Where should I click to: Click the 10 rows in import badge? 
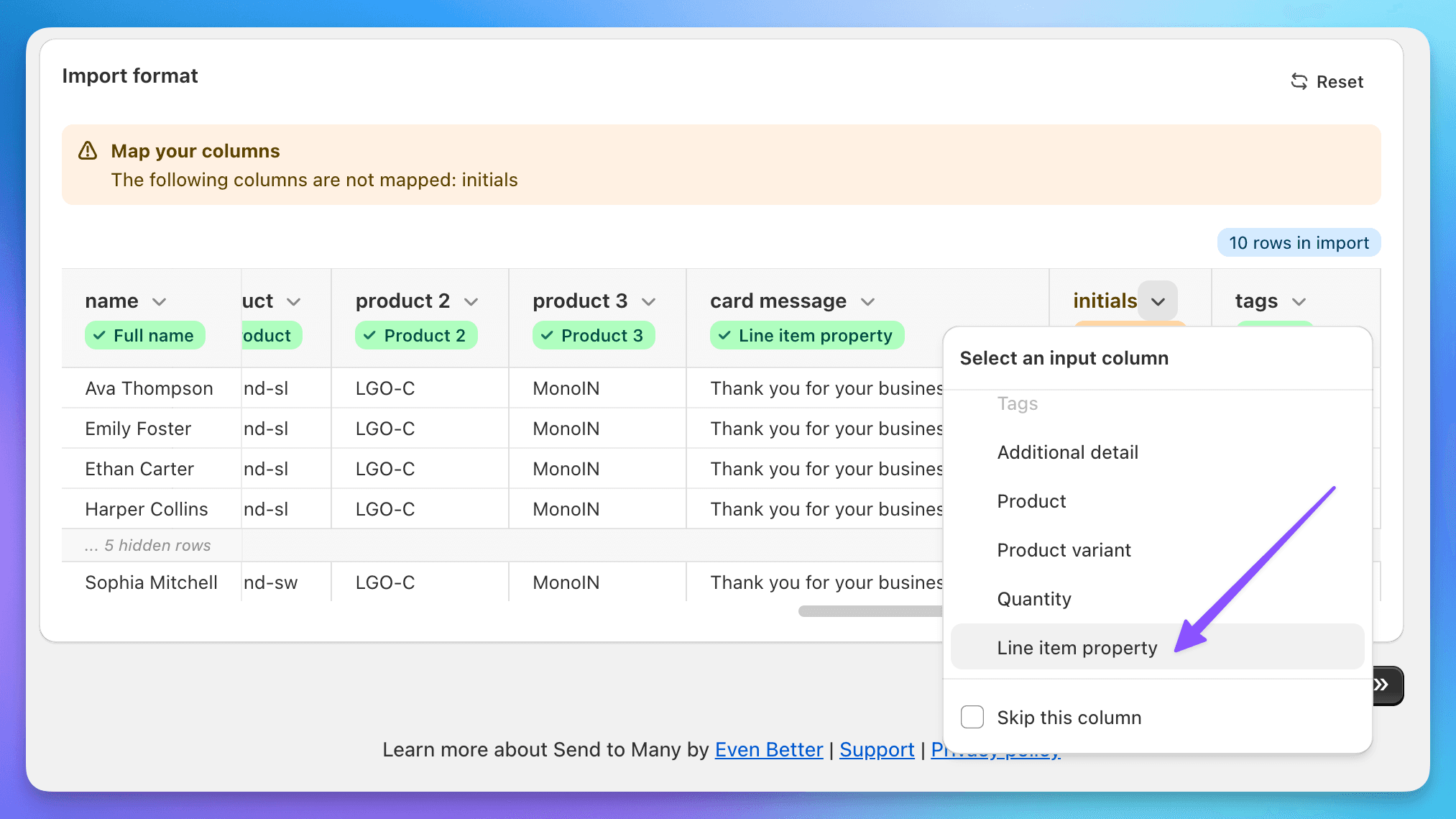(x=1298, y=243)
